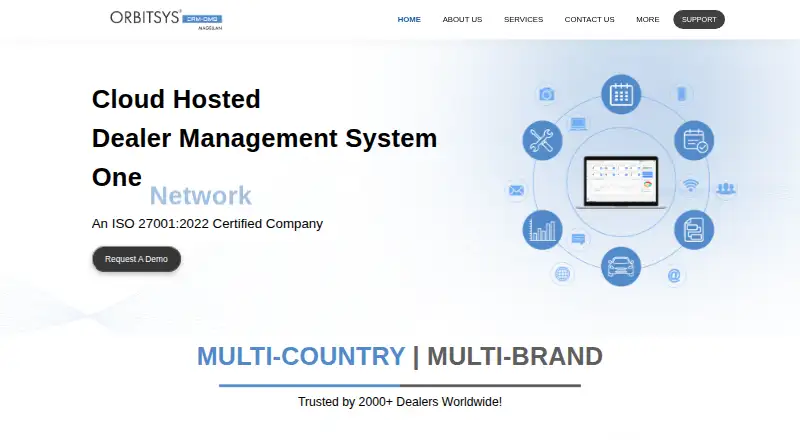Click the Dealer Management System heading
800x440 pixels.
click(x=264, y=138)
